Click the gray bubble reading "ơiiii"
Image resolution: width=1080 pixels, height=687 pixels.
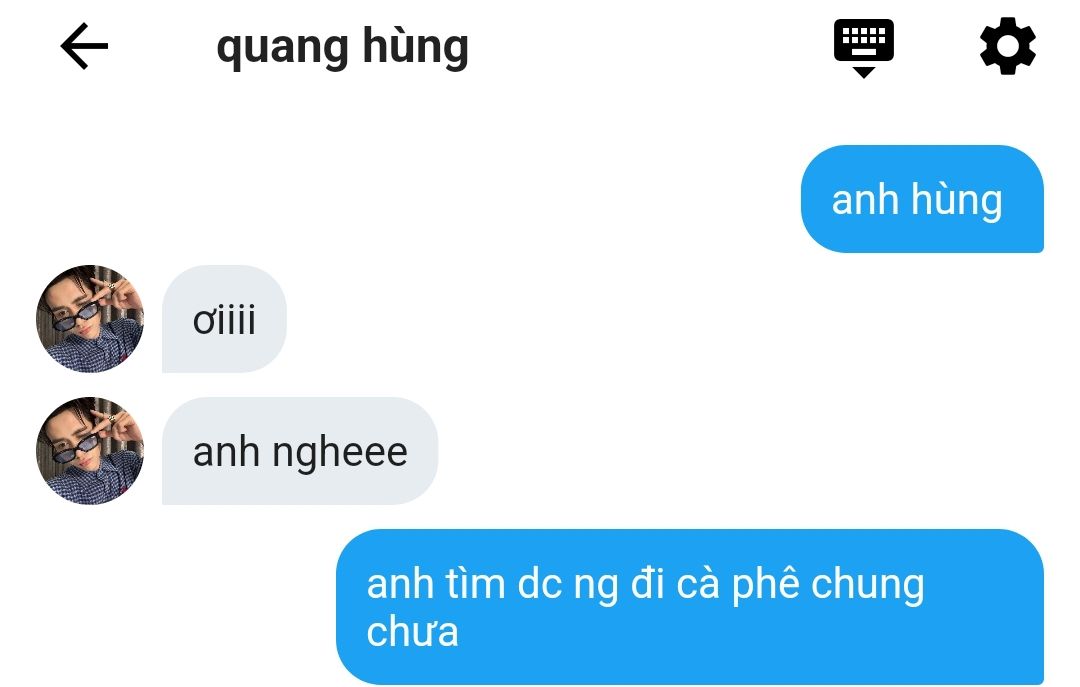pyautogui.click(x=225, y=319)
